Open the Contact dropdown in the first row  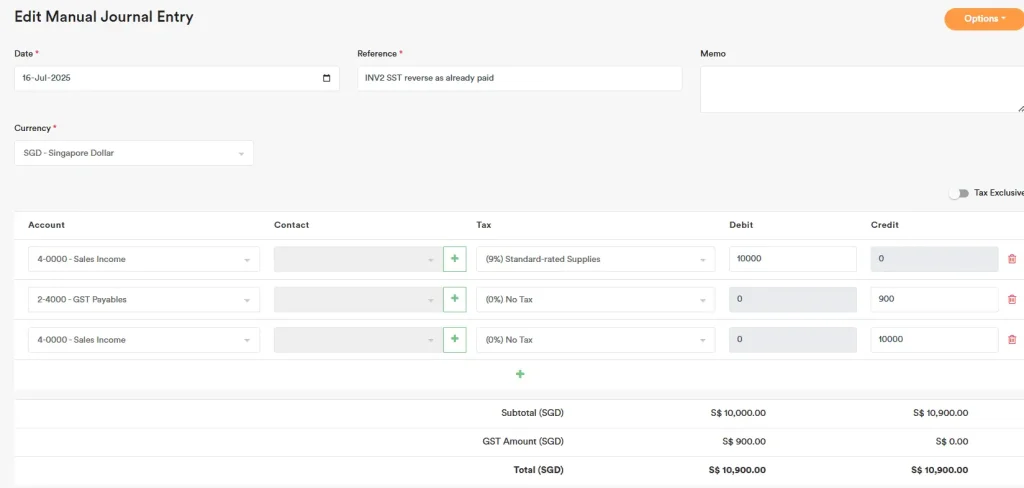tap(356, 259)
